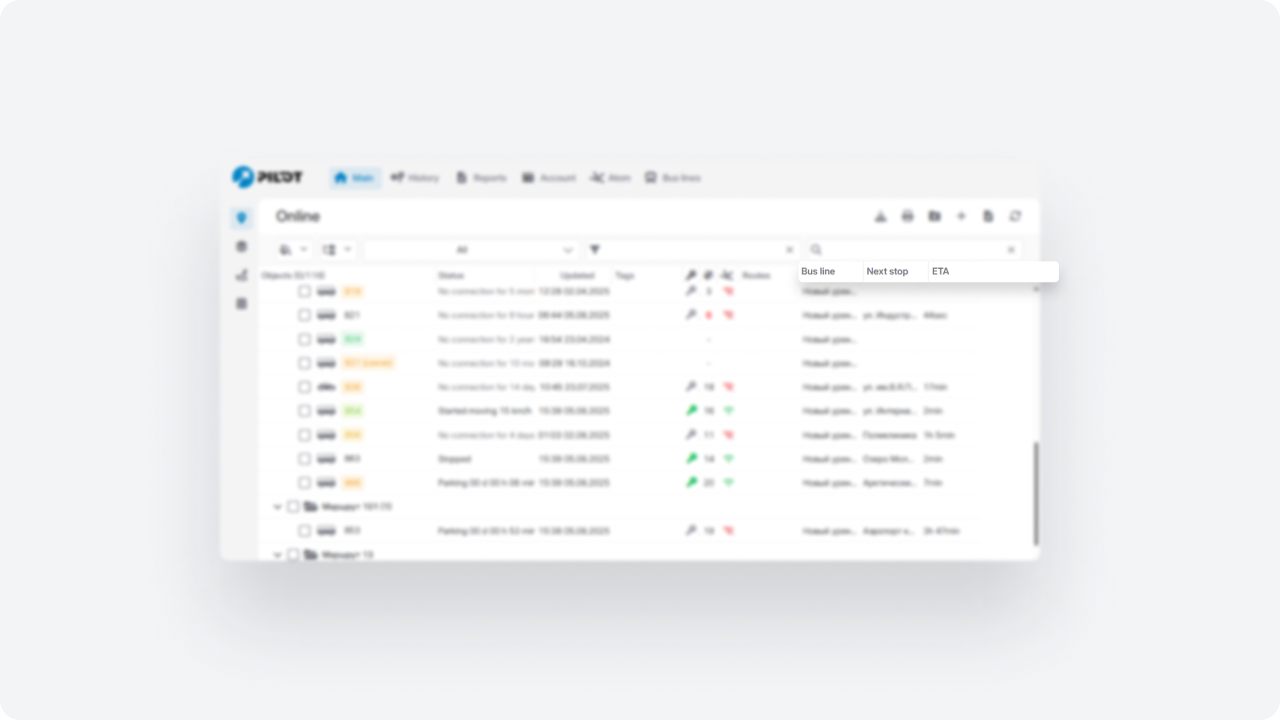Click the chart icon in left sidebar
The height and width of the screenshot is (720, 1280).
point(241,275)
